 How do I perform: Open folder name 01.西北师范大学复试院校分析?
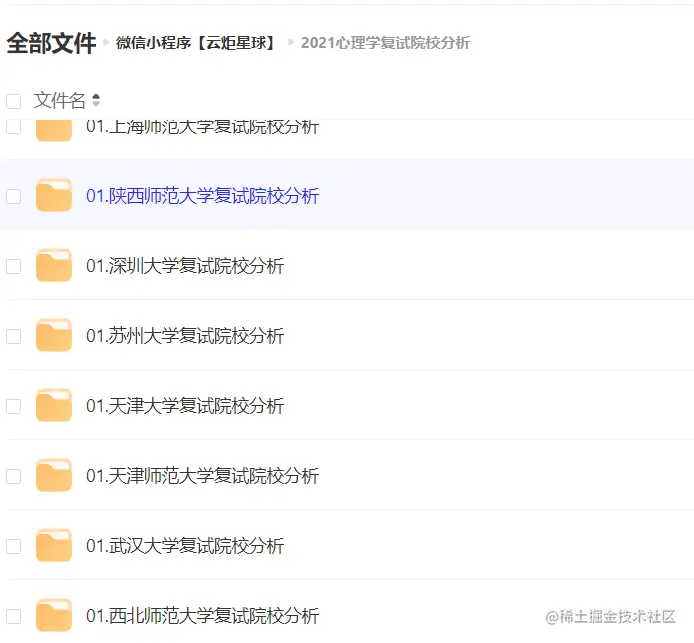(x=202, y=616)
